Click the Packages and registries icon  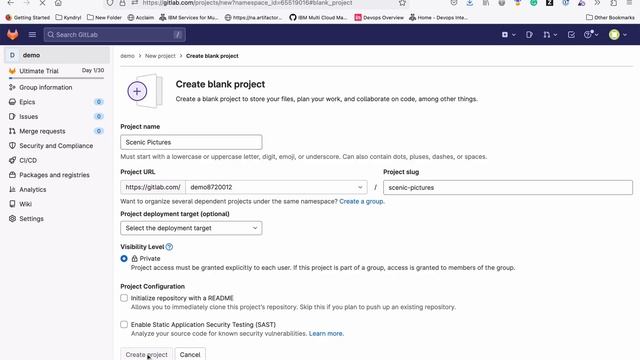[x=12, y=175]
